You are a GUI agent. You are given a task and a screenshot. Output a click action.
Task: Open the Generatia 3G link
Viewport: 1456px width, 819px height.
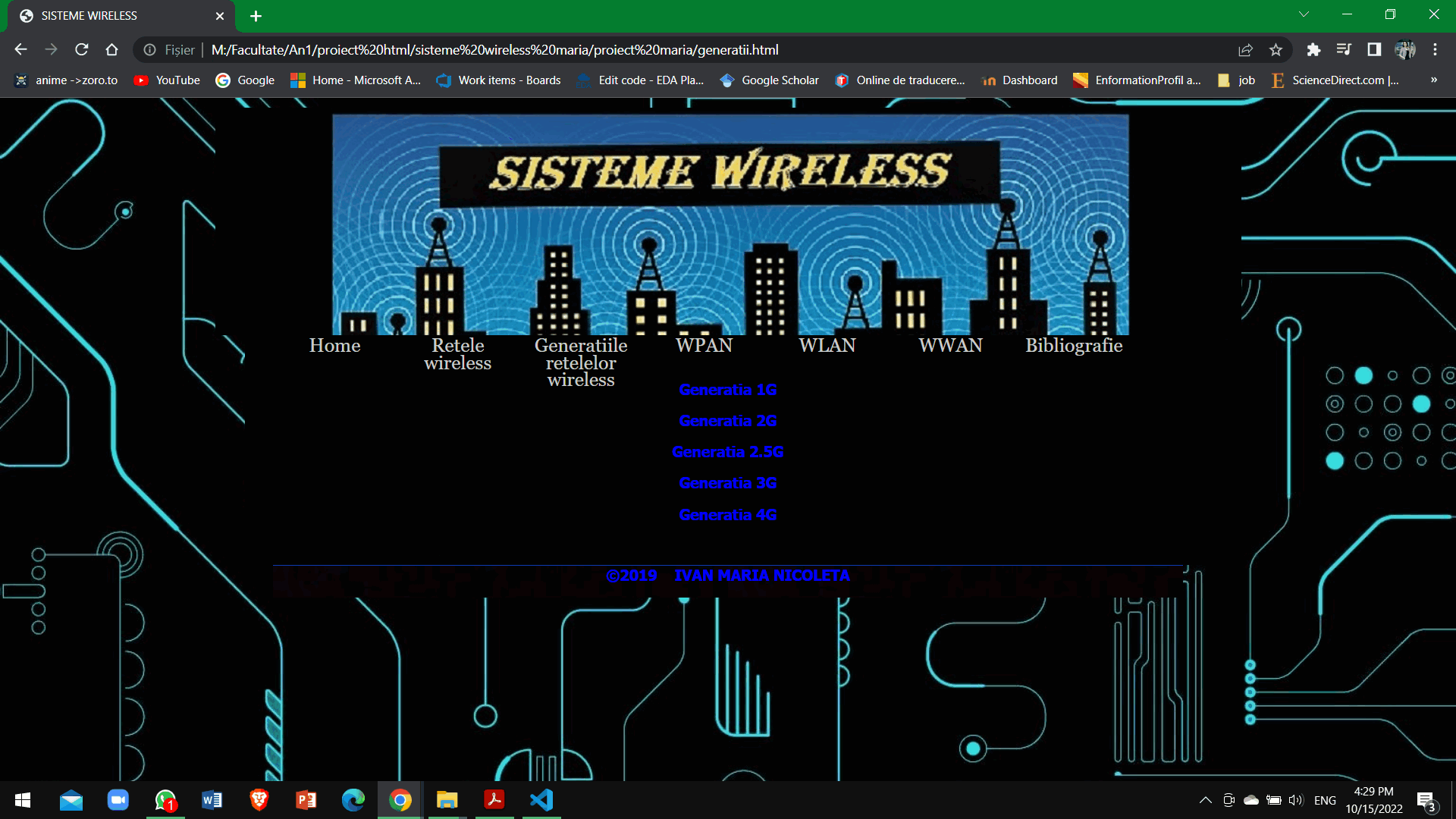pos(727,483)
